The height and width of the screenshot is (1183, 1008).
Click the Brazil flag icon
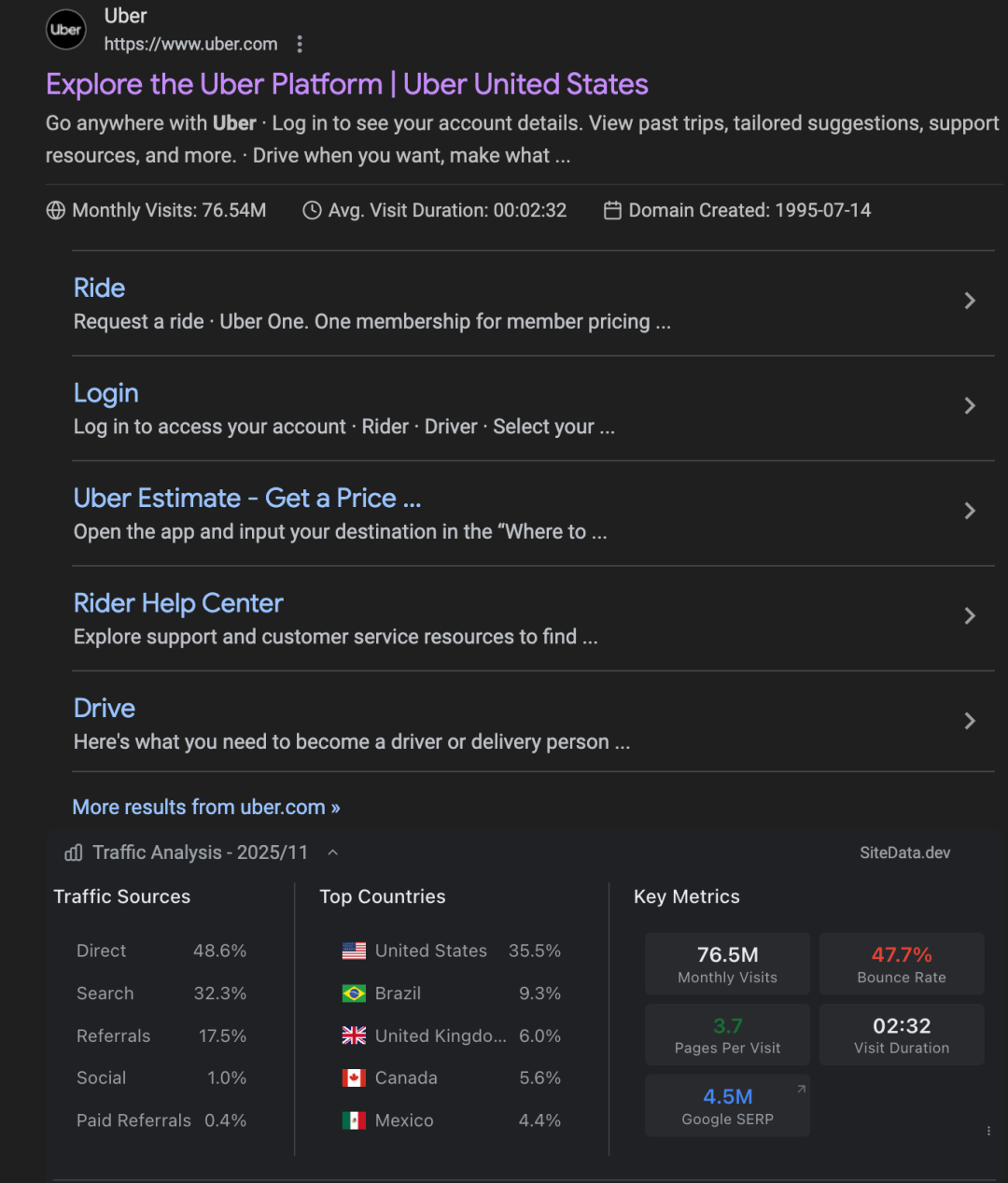(354, 993)
